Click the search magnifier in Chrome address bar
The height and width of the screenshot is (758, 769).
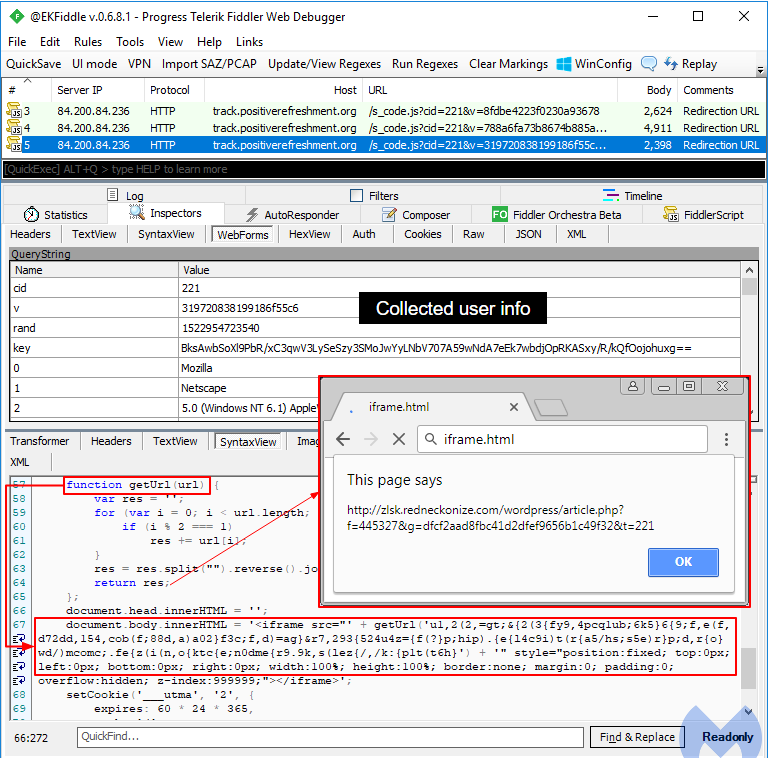point(431,439)
